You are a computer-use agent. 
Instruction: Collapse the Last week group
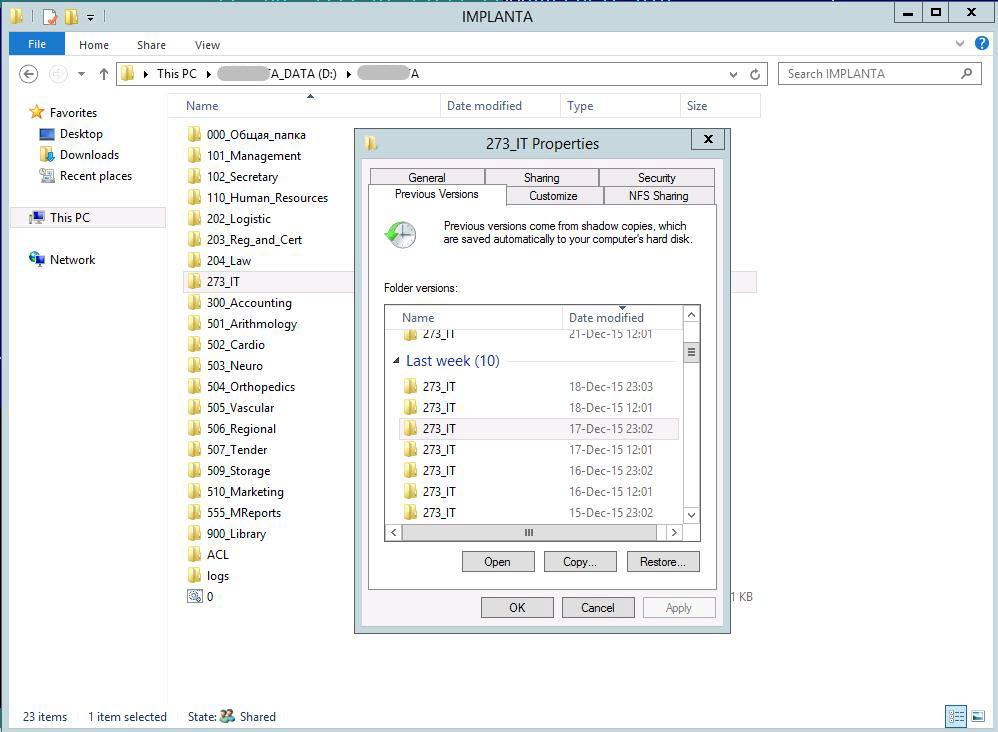coord(396,361)
